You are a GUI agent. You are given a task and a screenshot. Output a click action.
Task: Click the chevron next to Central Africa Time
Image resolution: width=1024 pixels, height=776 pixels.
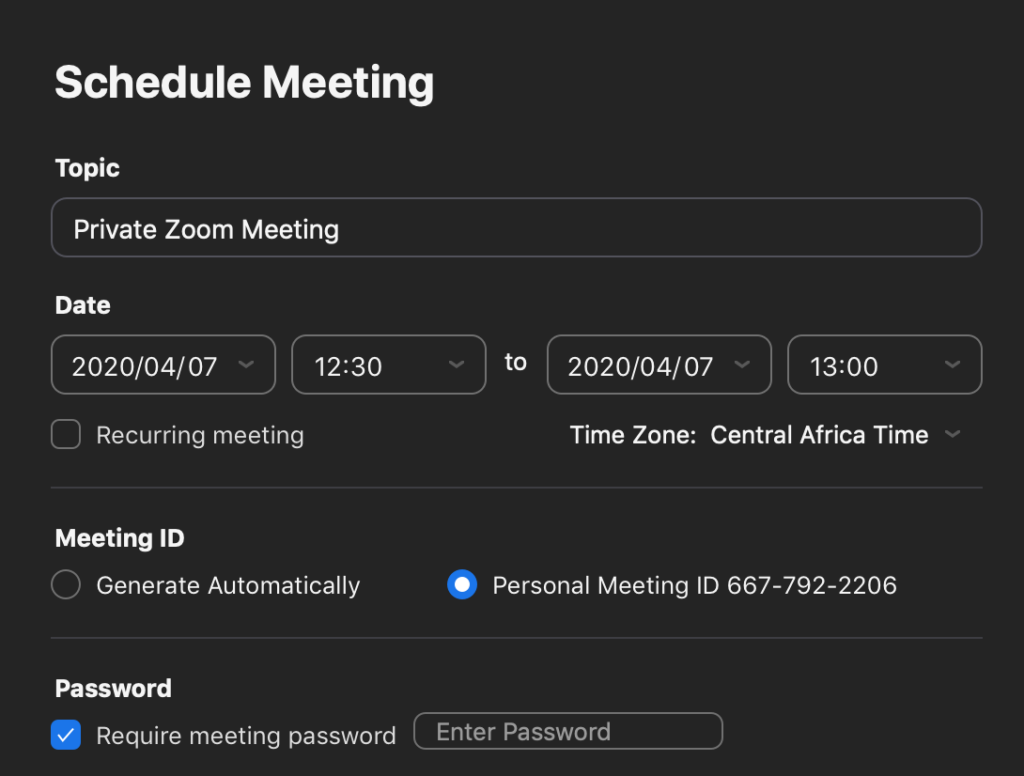(953, 435)
